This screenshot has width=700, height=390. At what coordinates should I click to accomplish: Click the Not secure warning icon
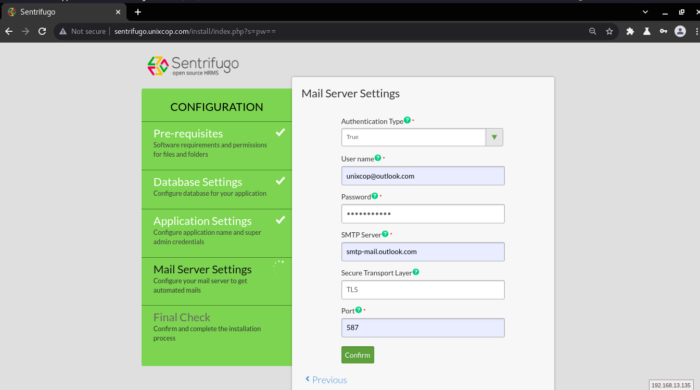pos(63,31)
